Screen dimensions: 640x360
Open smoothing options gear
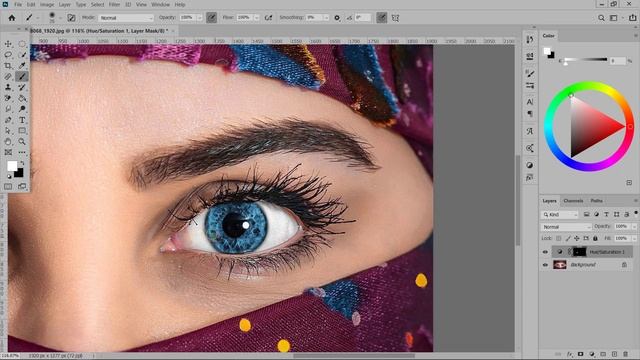pos(337,18)
